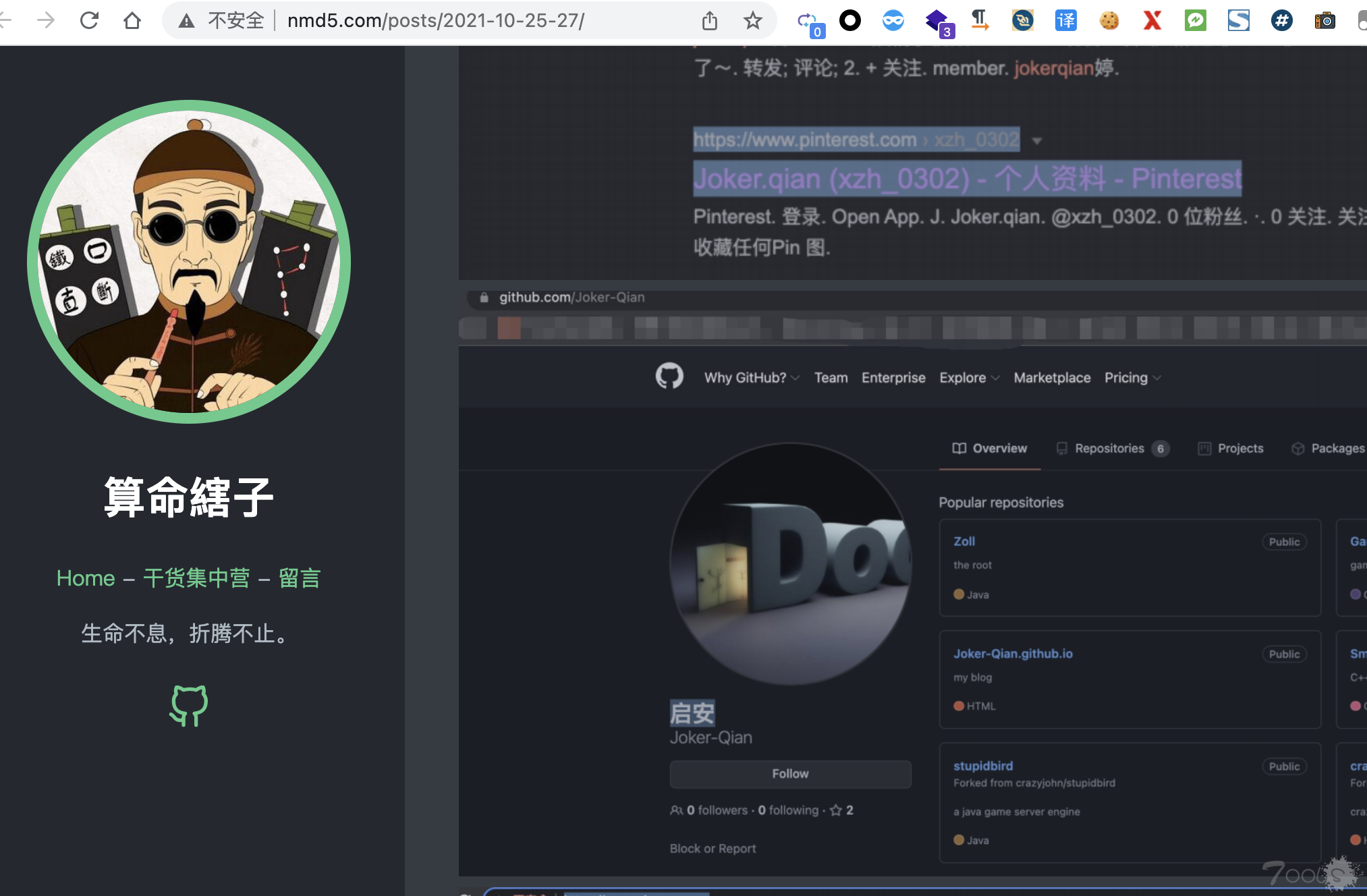The height and width of the screenshot is (896, 1367).
Task: Click the 0 following count
Action: pyautogui.click(x=788, y=810)
